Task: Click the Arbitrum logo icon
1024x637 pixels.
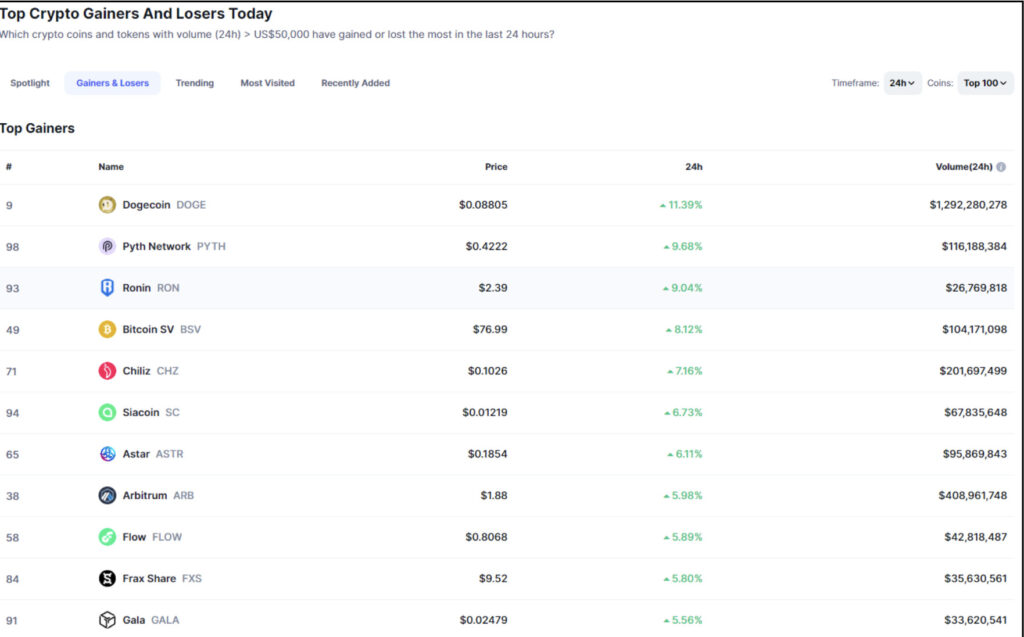Action: (107, 495)
